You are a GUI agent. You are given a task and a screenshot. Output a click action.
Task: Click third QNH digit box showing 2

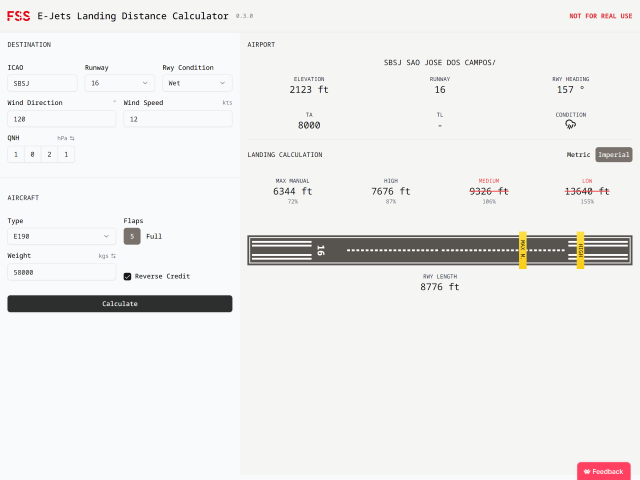click(49, 154)
